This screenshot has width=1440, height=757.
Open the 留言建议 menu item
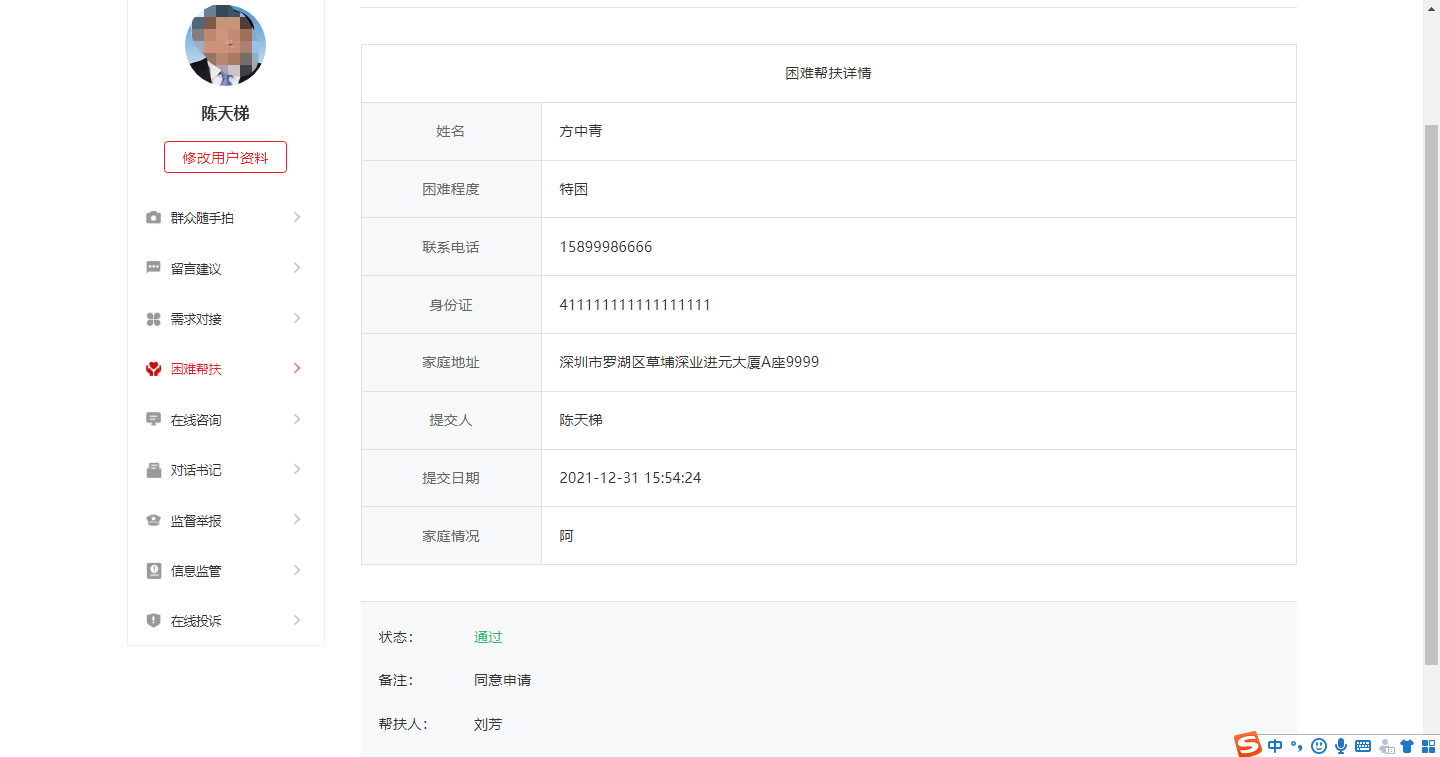click(196, 269)
